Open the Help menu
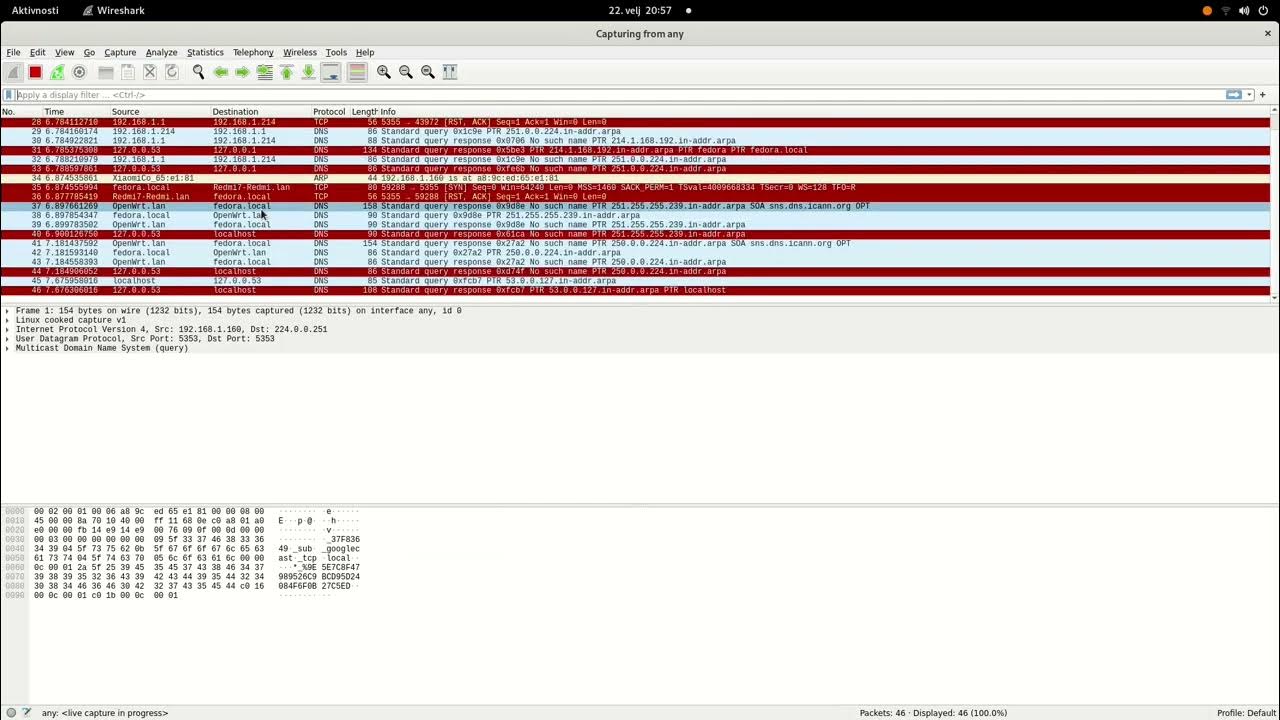 tap(365, 52)
